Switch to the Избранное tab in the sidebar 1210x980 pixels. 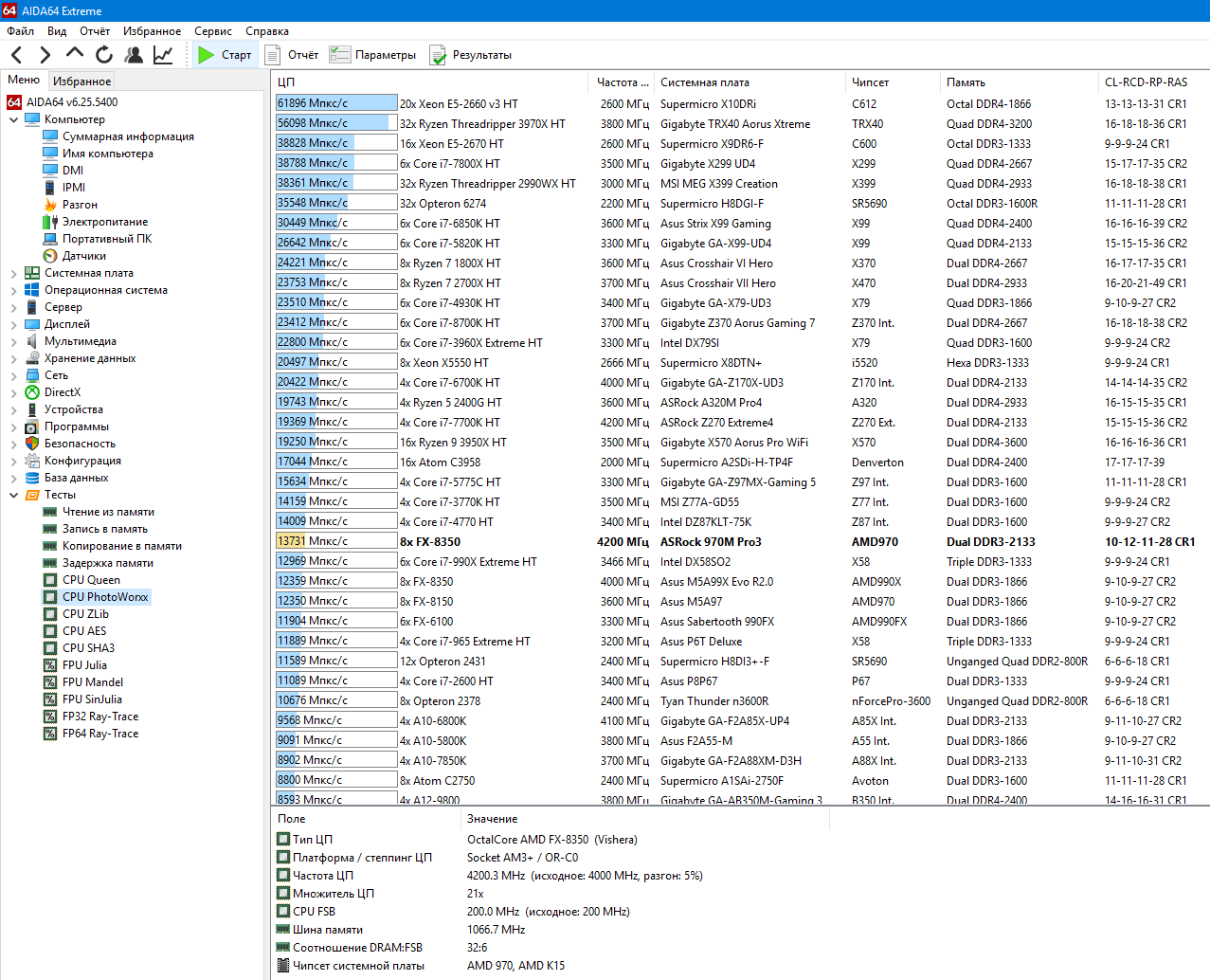click(x=81, y=82)
